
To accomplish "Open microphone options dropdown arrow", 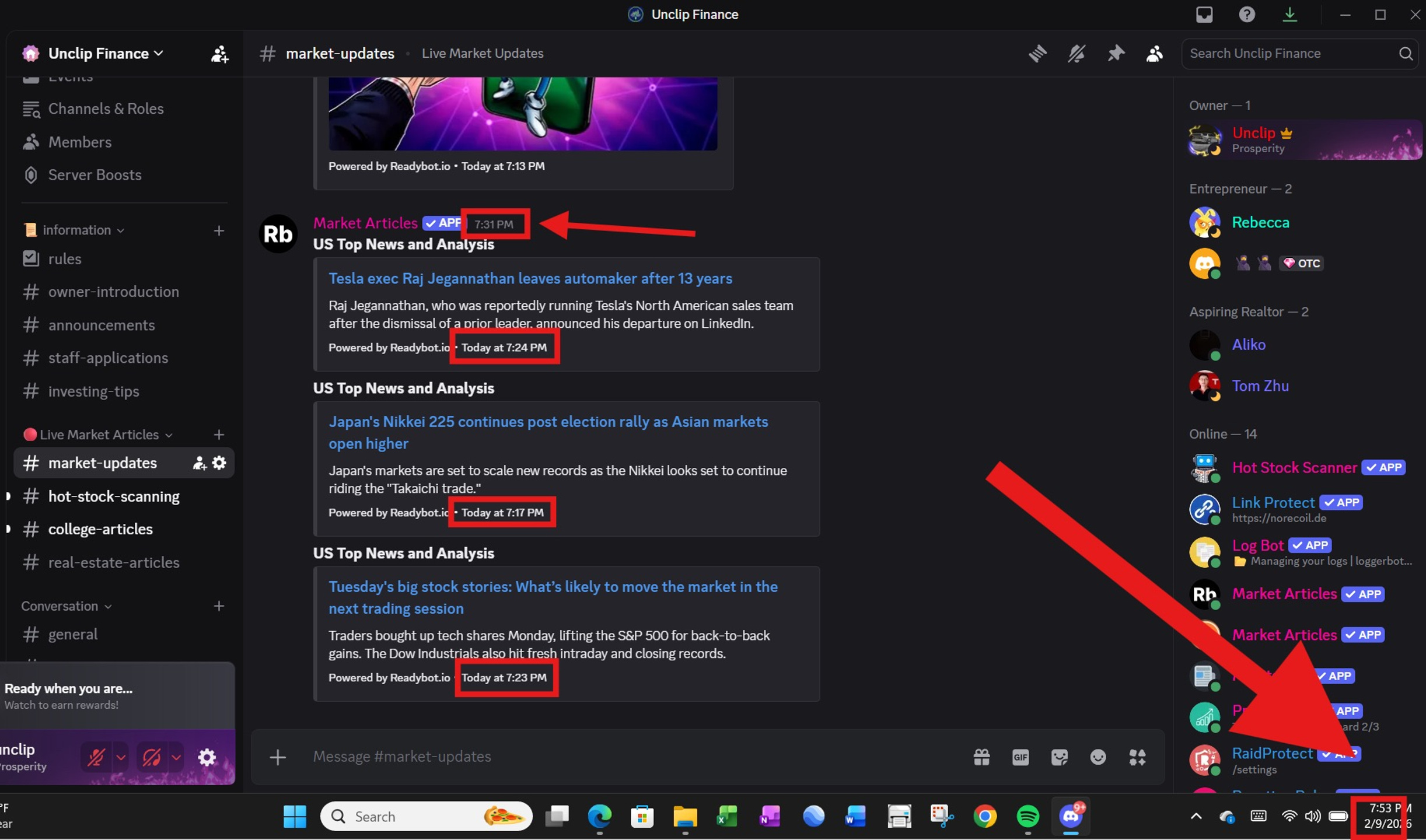I will pyautogui.click(x=121, y=757).
